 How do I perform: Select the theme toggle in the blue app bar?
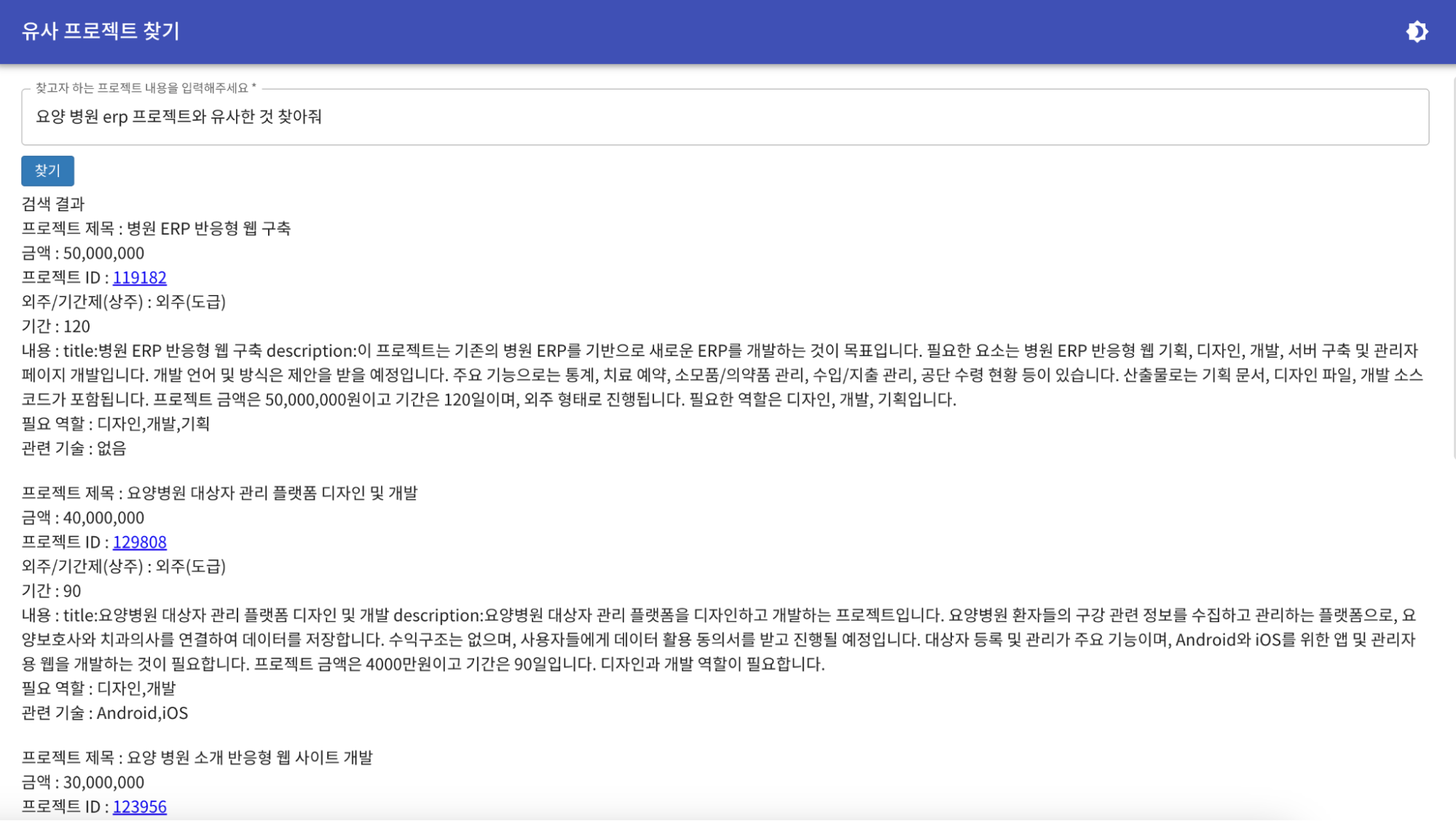1418,31
